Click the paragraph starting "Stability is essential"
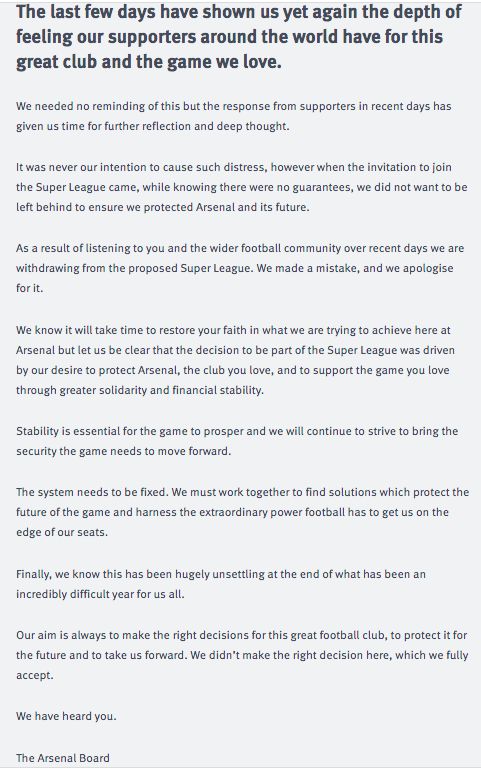This screenshot has width=481, height=769. (237, 441)
